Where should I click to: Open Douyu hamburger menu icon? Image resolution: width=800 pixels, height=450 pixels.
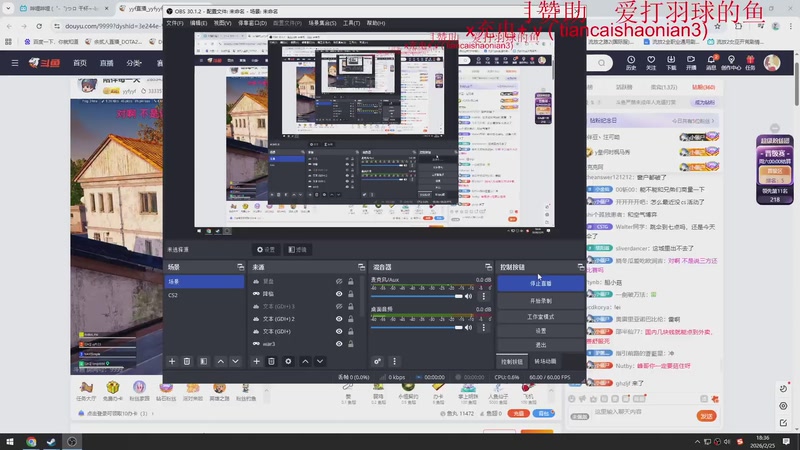tap(15, 63)
